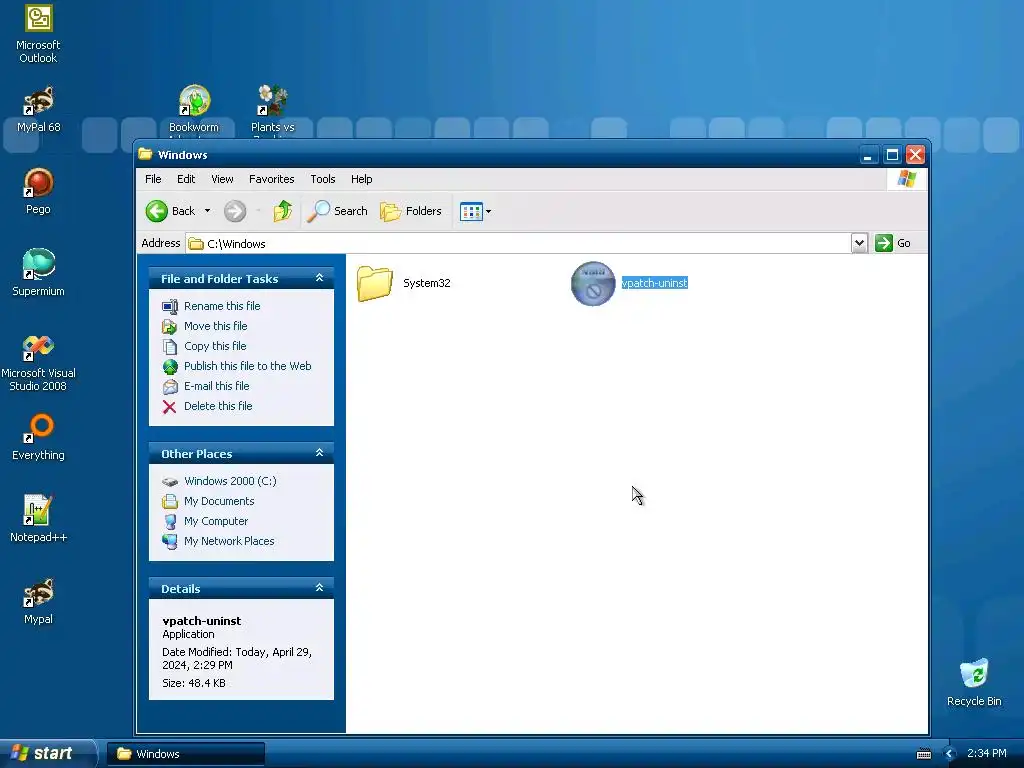Select the Everything desktop shortcut
Image resolution: width=1024 pixels, height=768 pixels.
coord(38,438)
